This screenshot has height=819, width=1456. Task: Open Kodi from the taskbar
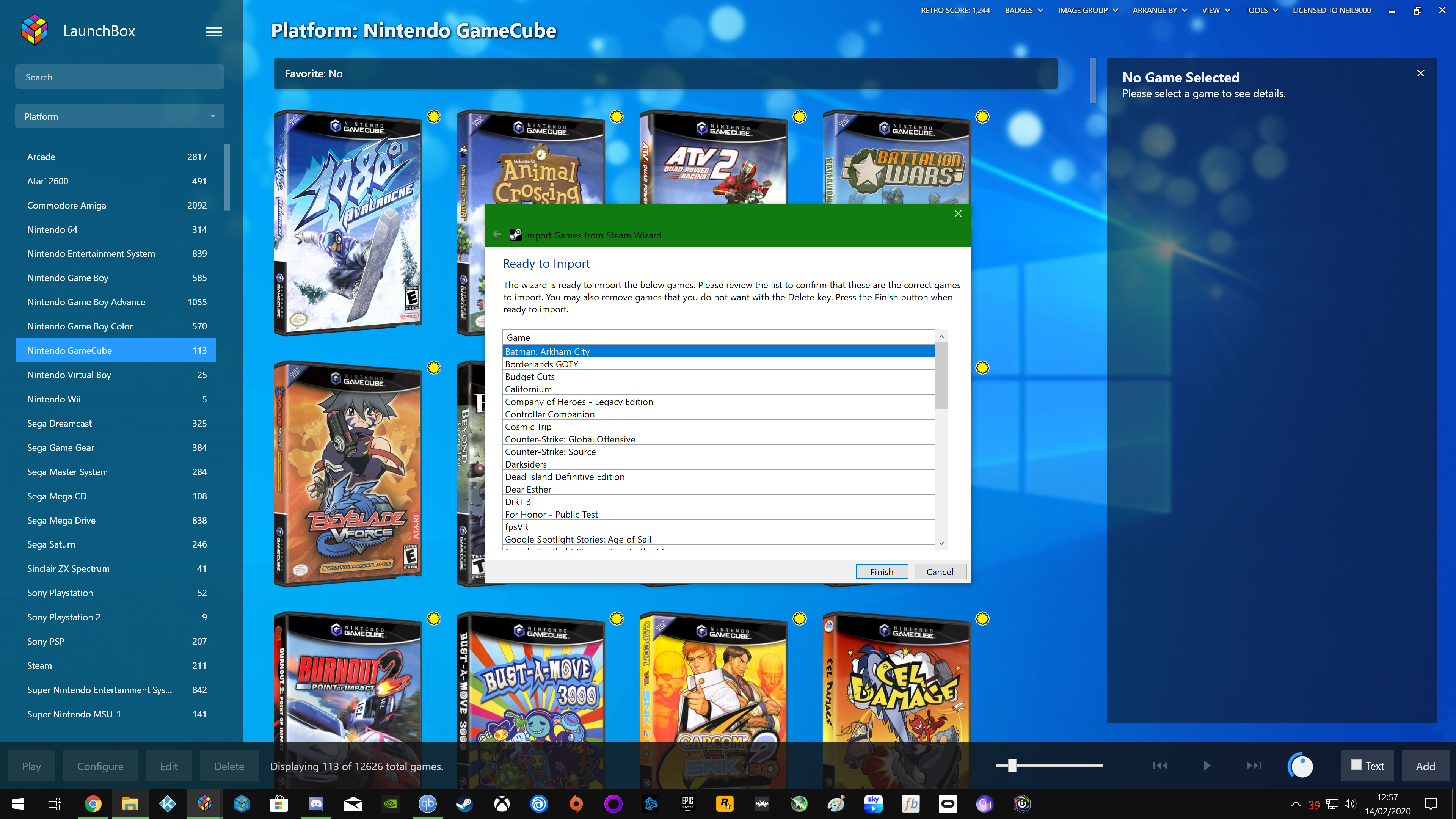[x=168, y=804]
